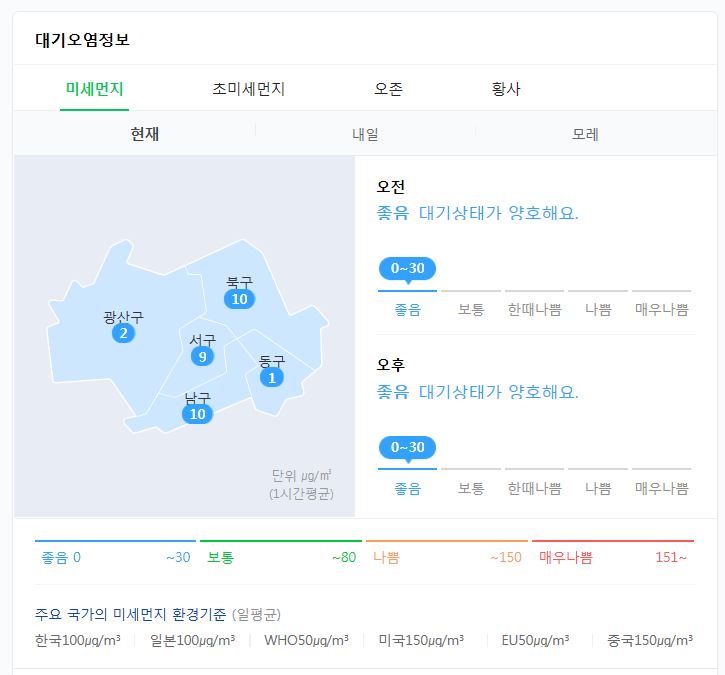This screenshot has height=675, width=725.
Task: Click the 남구 value badge 10
Action: [x=197, y=414]
